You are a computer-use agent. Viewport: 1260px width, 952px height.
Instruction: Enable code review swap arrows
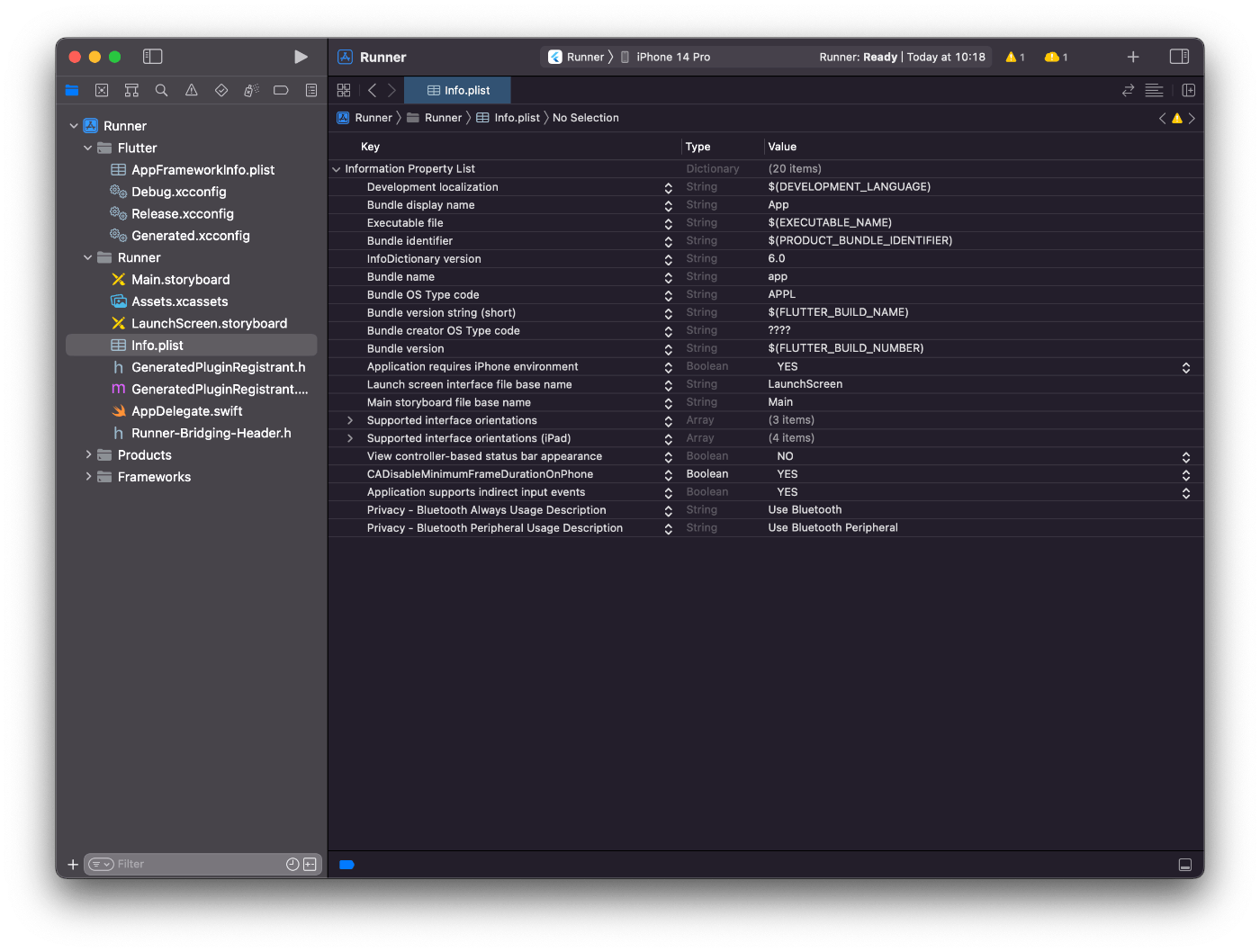(x=1128, y=90)
